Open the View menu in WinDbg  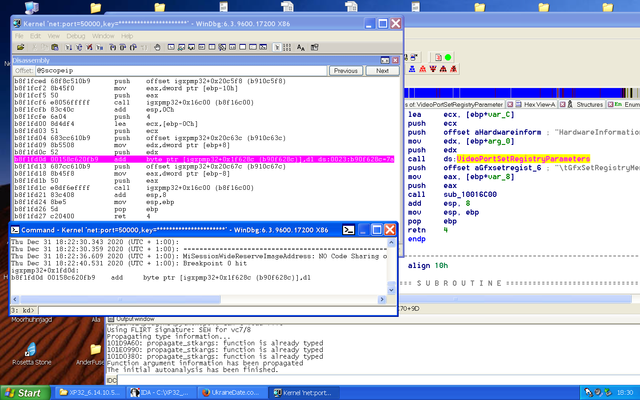point(53,36)
